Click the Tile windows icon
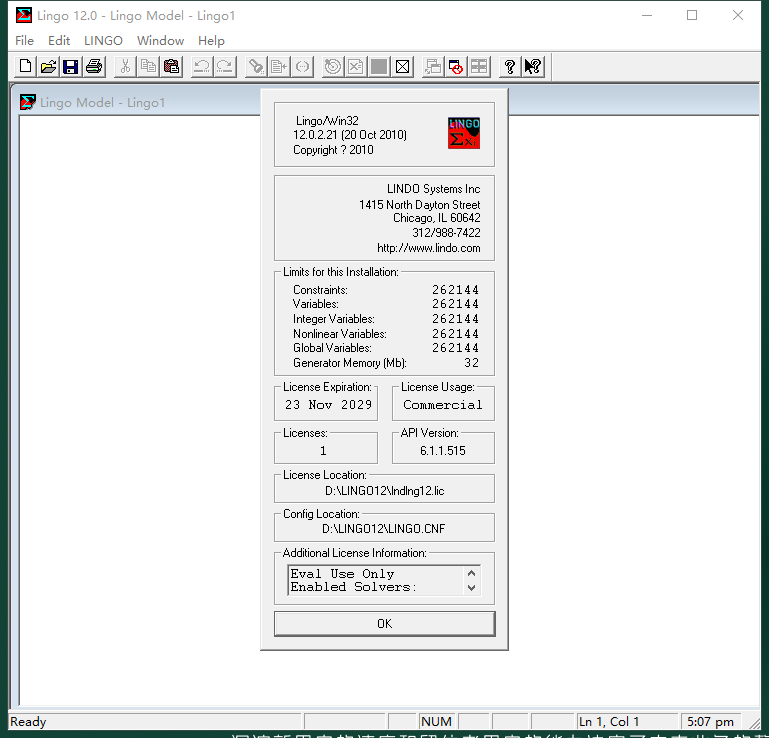The width and height of the screenshot is (769, 738). tap(479, 66)
